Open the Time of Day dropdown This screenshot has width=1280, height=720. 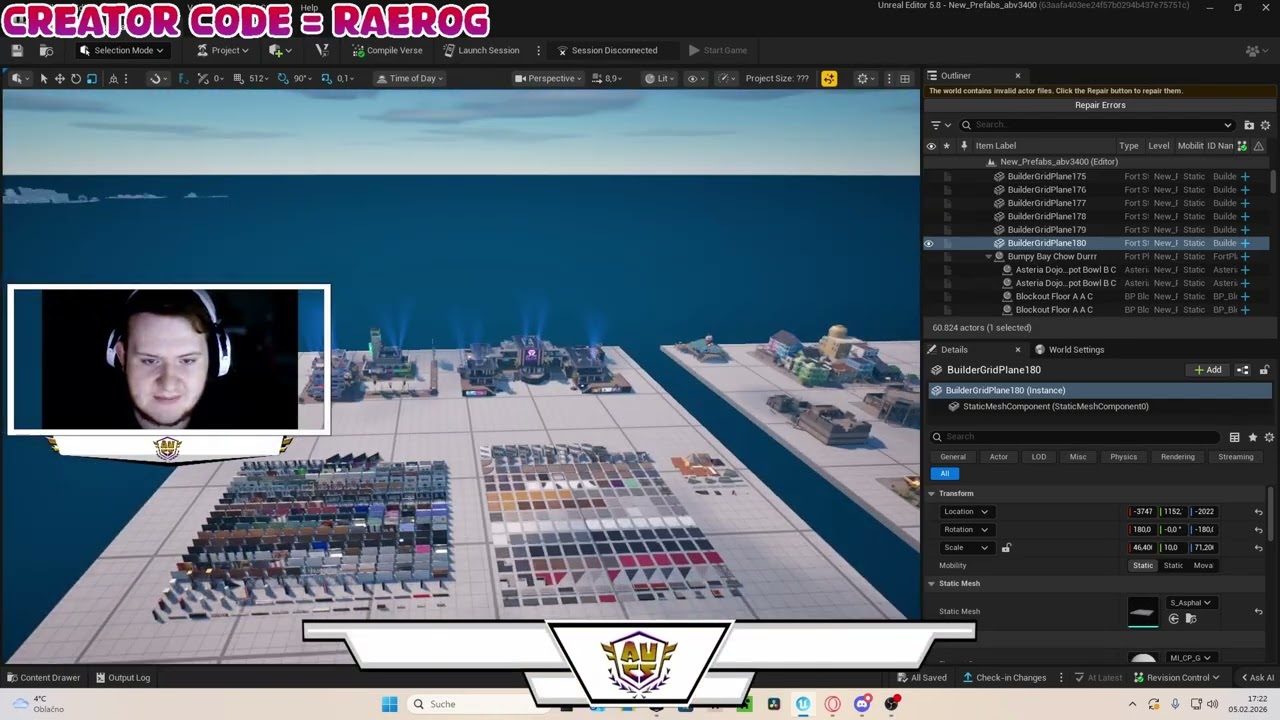410,78
